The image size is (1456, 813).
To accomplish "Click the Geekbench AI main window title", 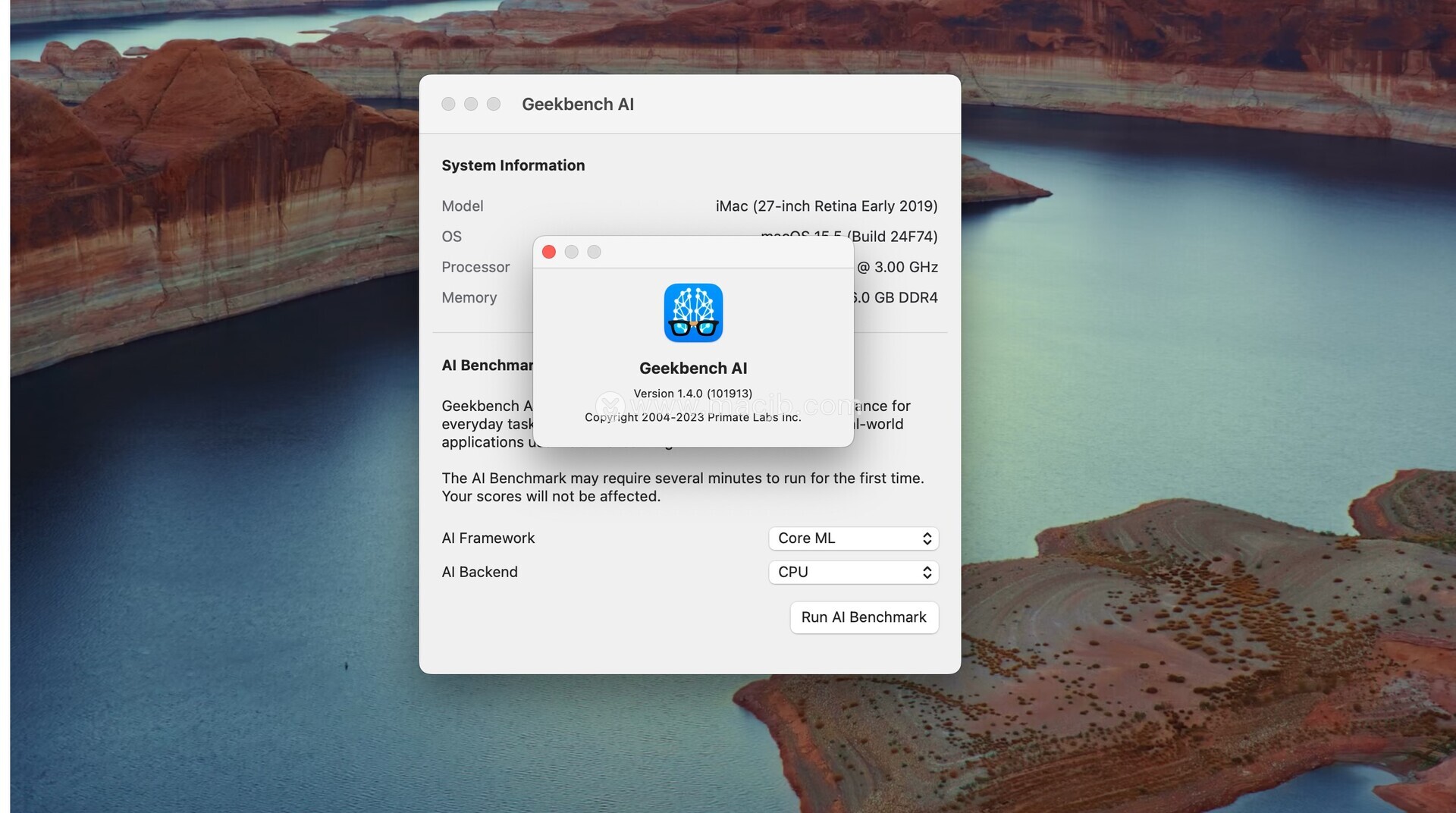I will coord(578,105).
